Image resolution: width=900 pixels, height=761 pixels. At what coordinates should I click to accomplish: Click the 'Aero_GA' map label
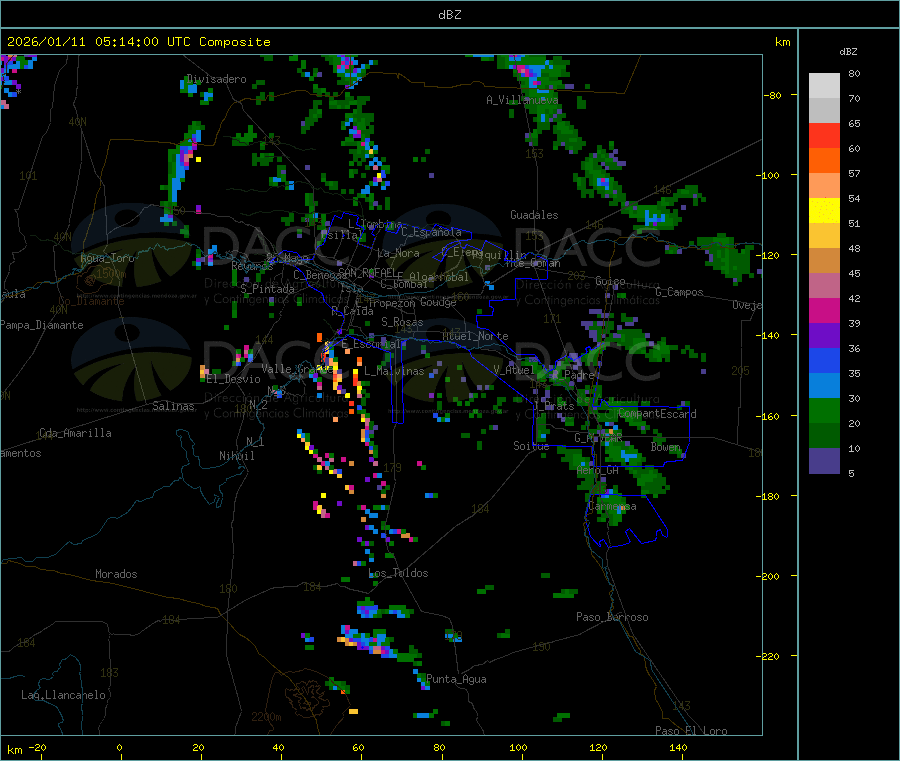coord(598,471)
